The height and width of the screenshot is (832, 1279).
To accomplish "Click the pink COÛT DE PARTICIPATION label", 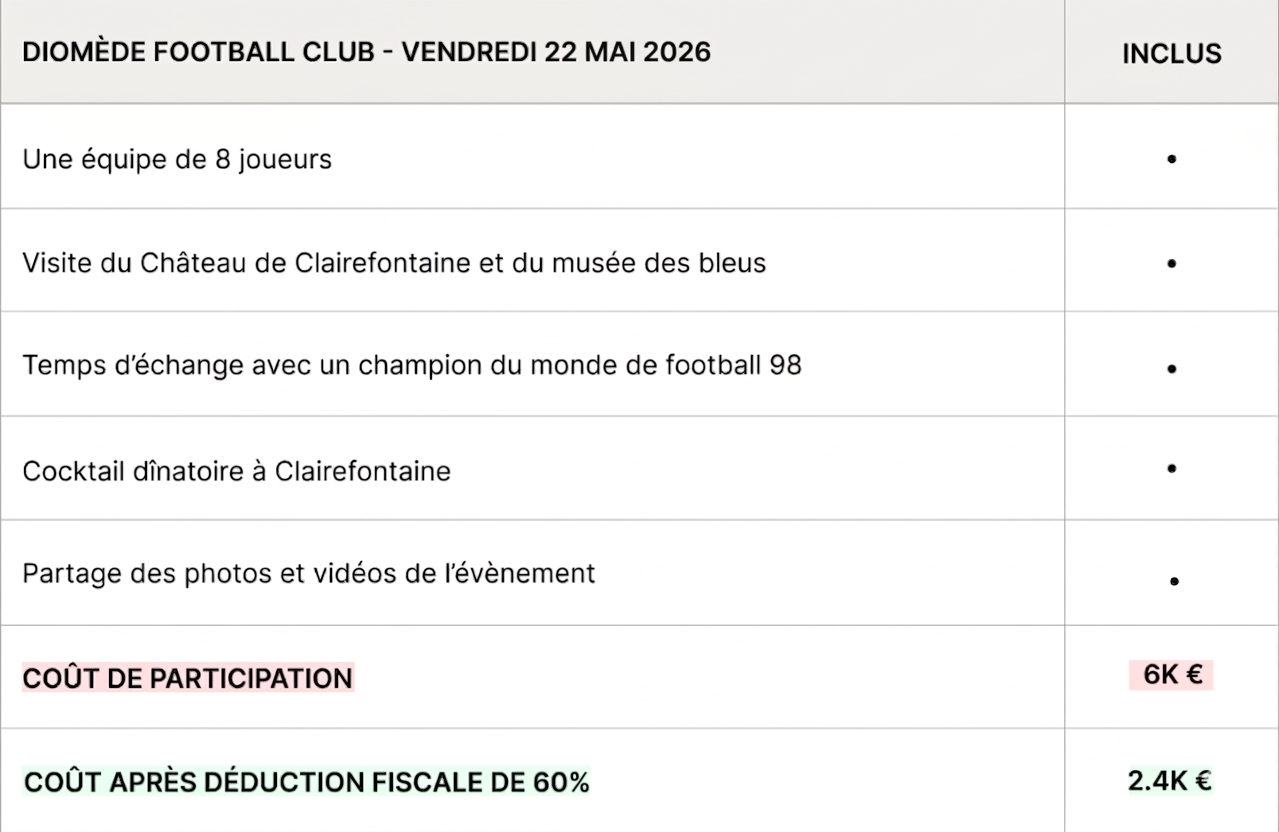I will 187,678.
